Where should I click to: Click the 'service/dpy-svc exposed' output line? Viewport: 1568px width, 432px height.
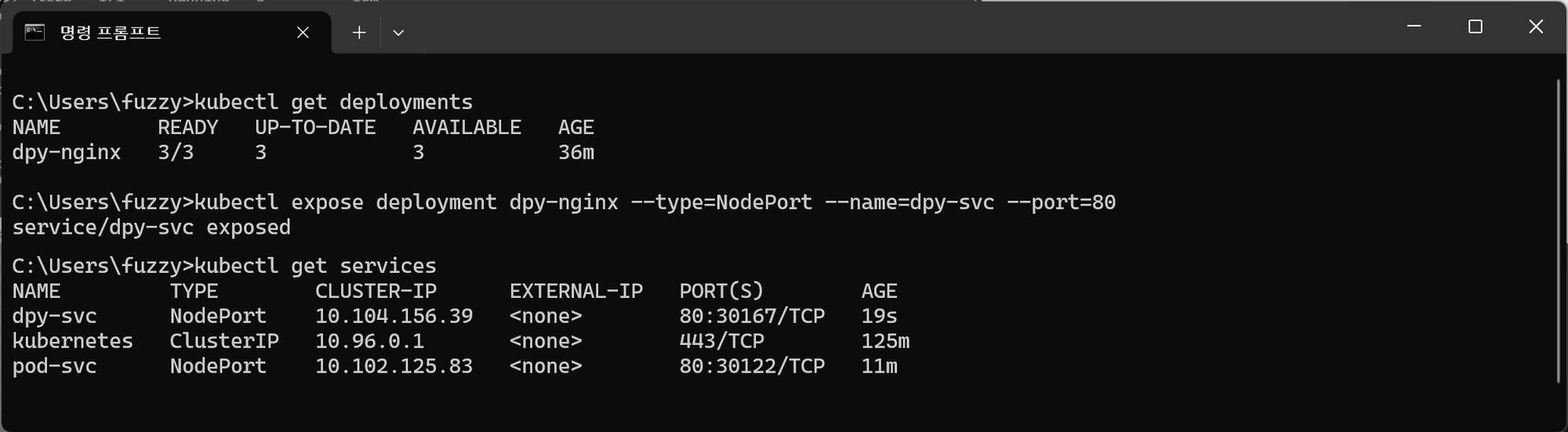[x=151, y=227]
